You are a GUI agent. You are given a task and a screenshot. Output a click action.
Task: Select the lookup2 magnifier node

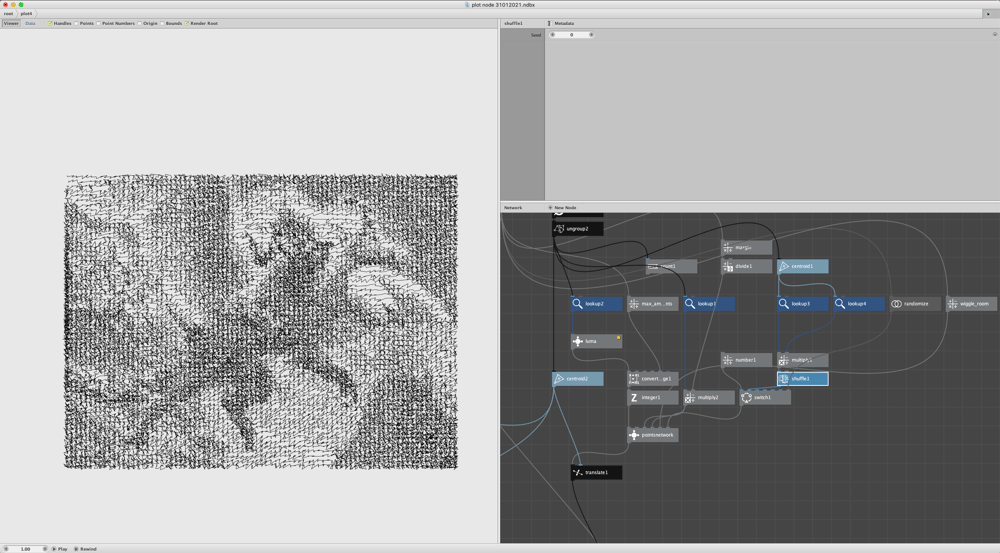tap(596, 304)
